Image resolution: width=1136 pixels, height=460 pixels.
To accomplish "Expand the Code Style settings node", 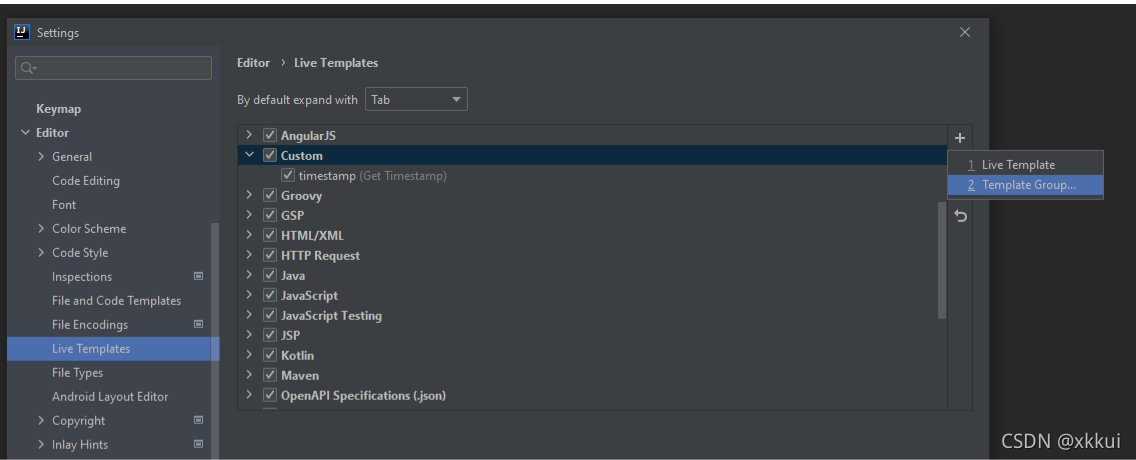I will pos(41,252).
